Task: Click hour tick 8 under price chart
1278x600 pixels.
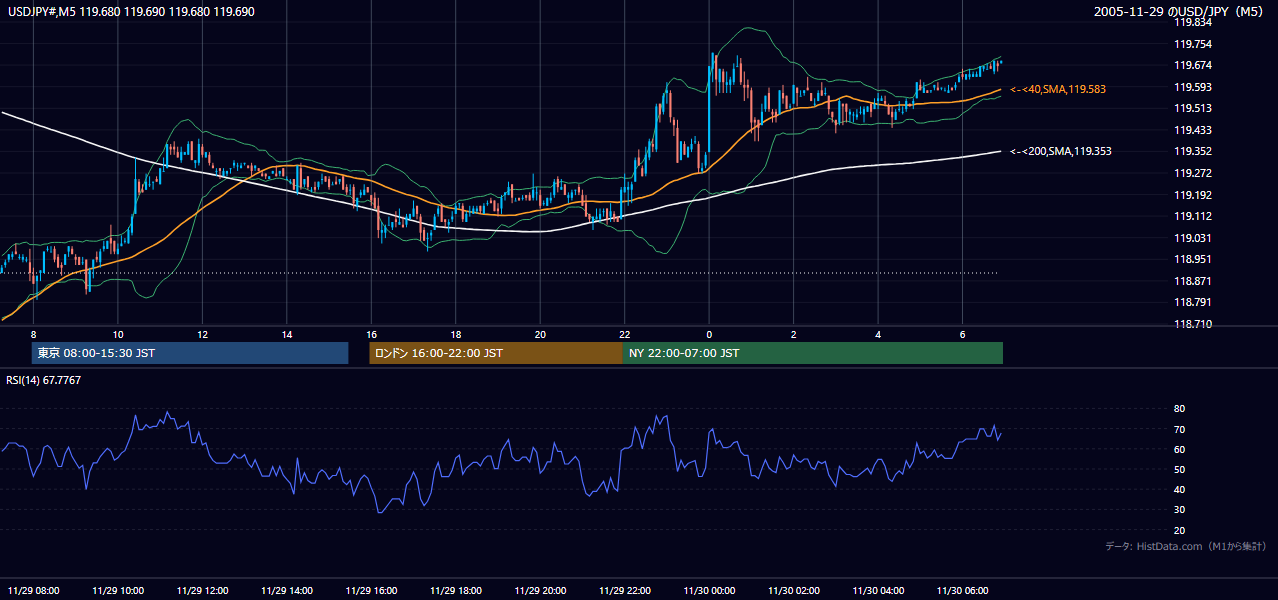Action: click(33, 334)
